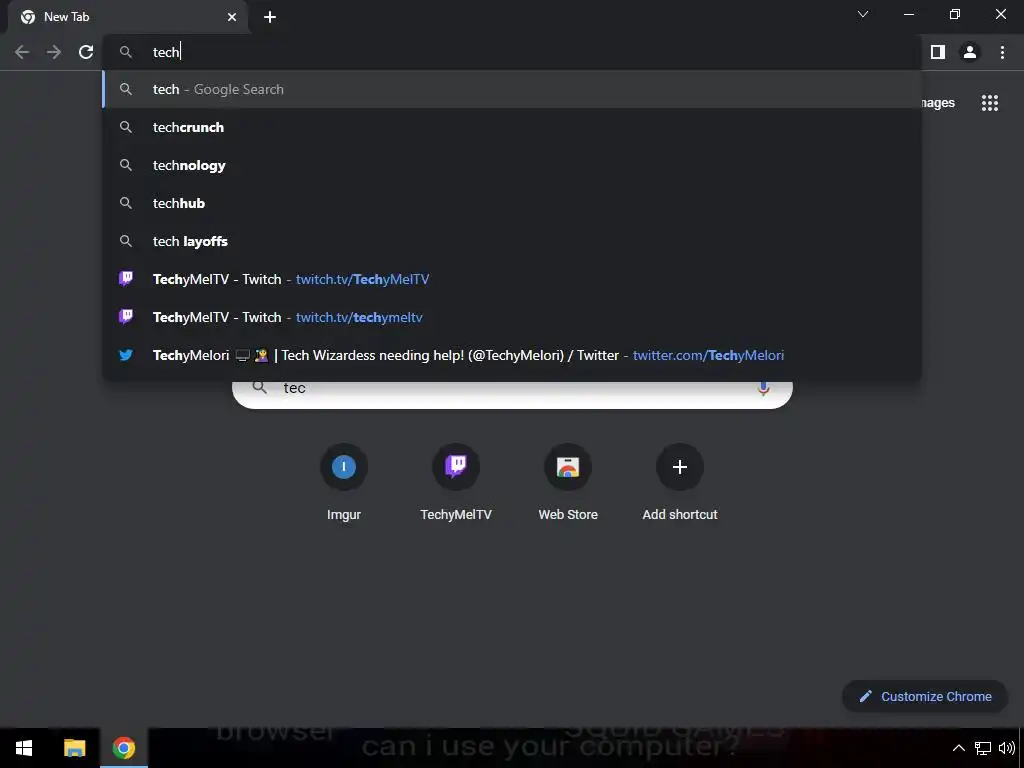Open the TechyMelTV shortcut tile
The image size is (1024, 768).
[456, 483]
